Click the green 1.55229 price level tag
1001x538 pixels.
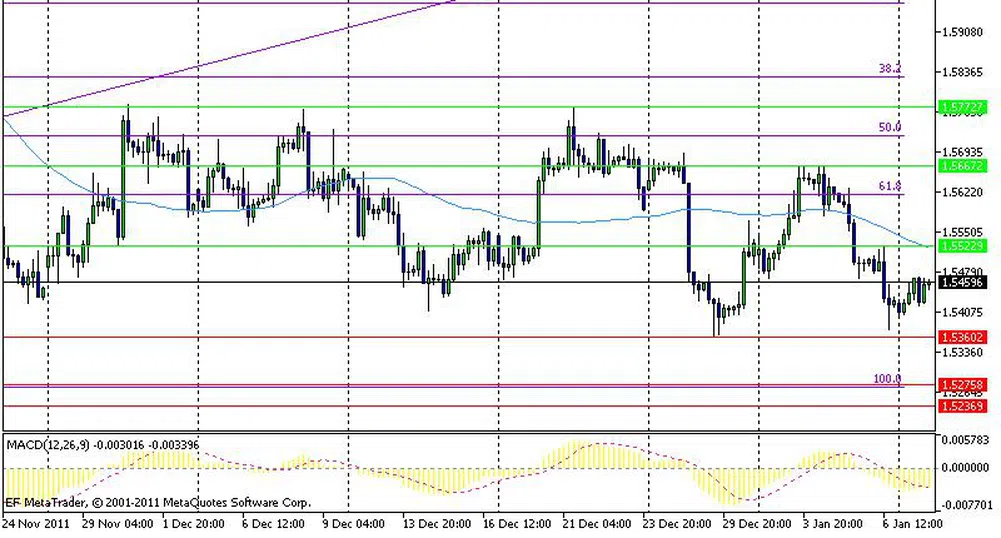963,247
